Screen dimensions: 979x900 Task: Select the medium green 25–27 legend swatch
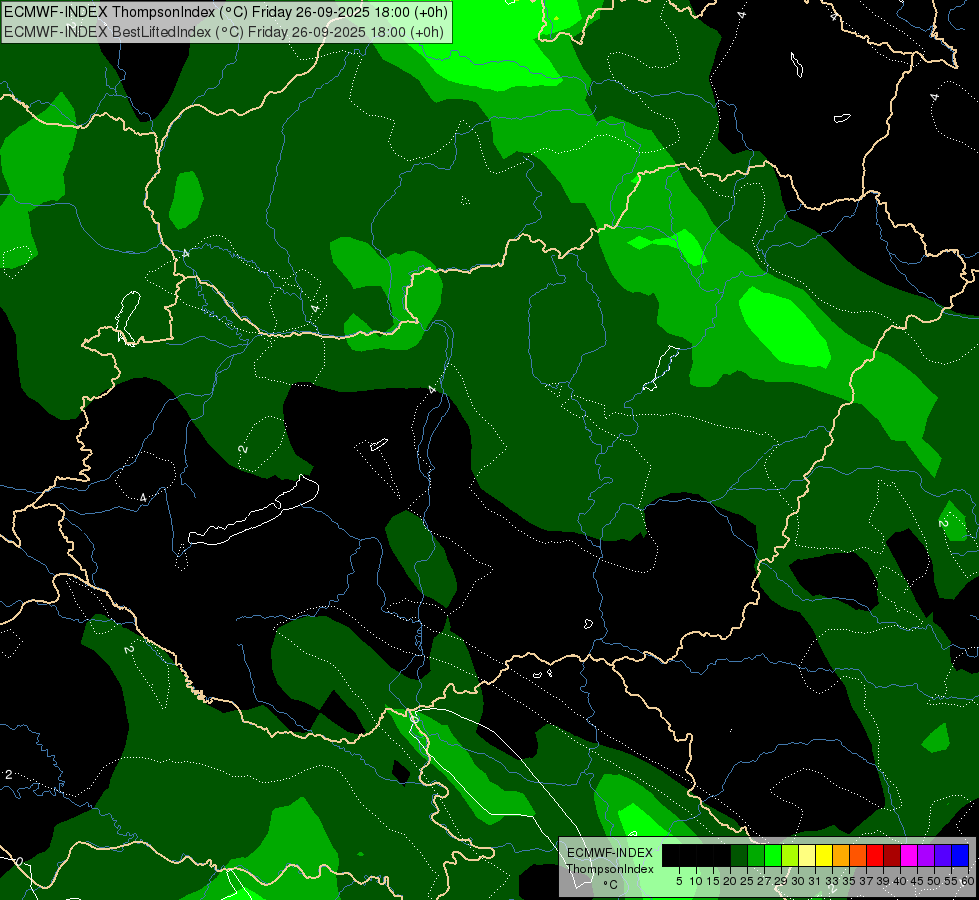pos(756,855)
